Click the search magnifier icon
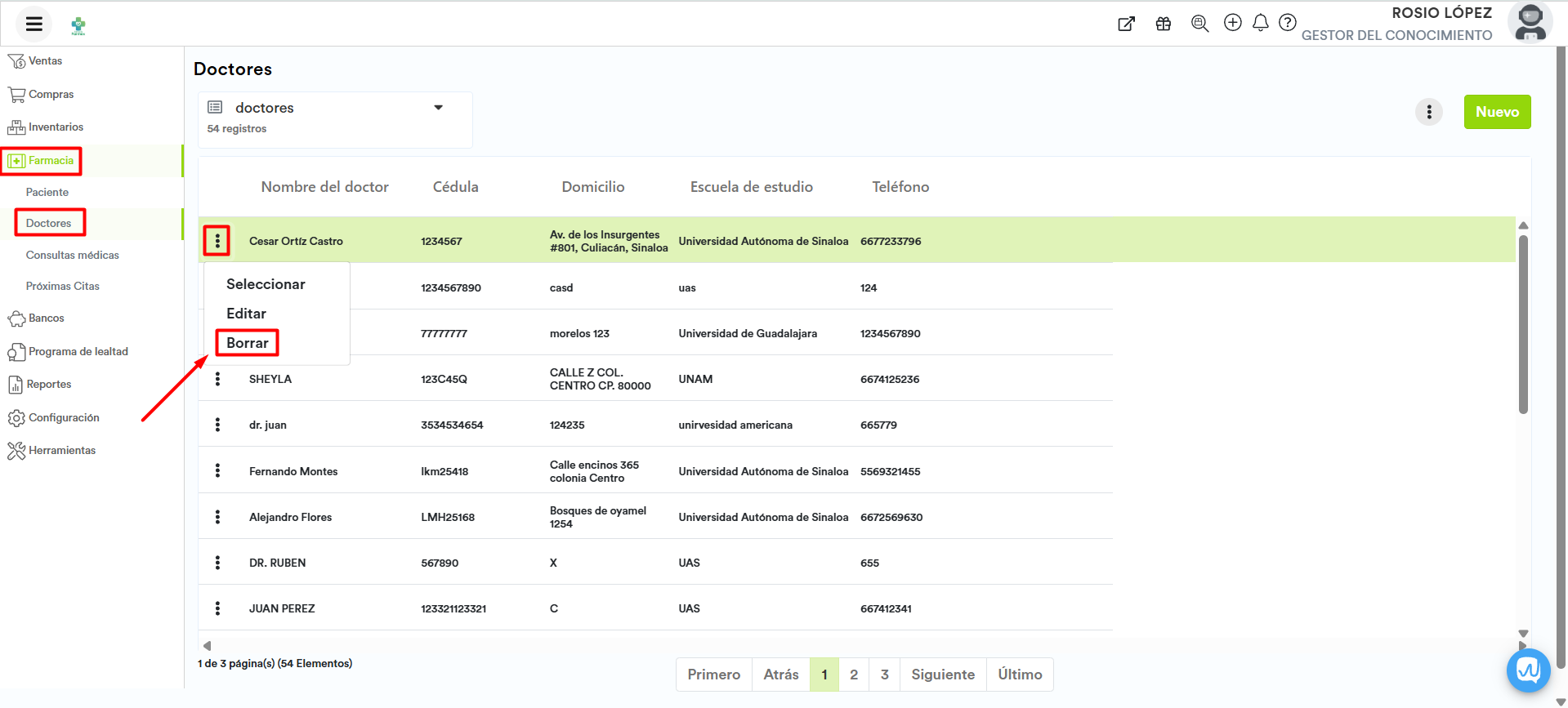This screenshot has height=708, width=1568. (x=1199, y=24)
